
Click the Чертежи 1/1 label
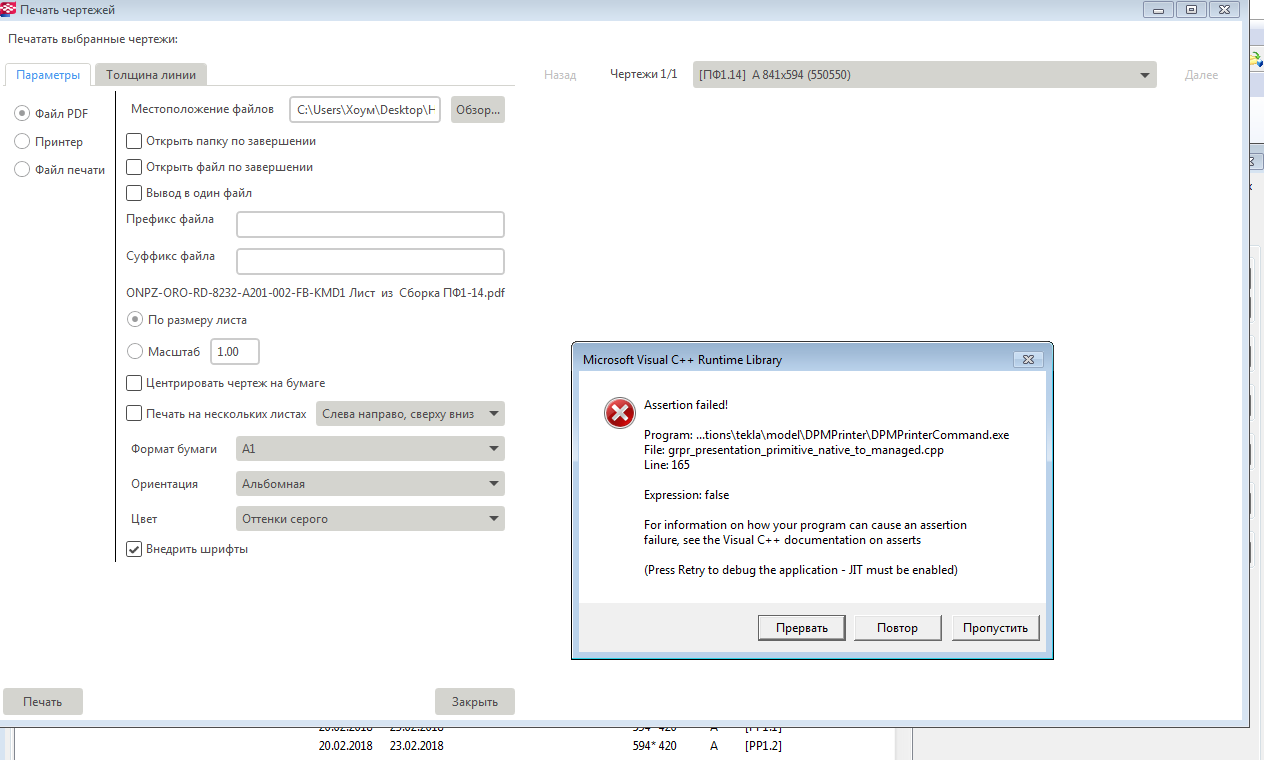pyautogui.click(x=644, y=75)
